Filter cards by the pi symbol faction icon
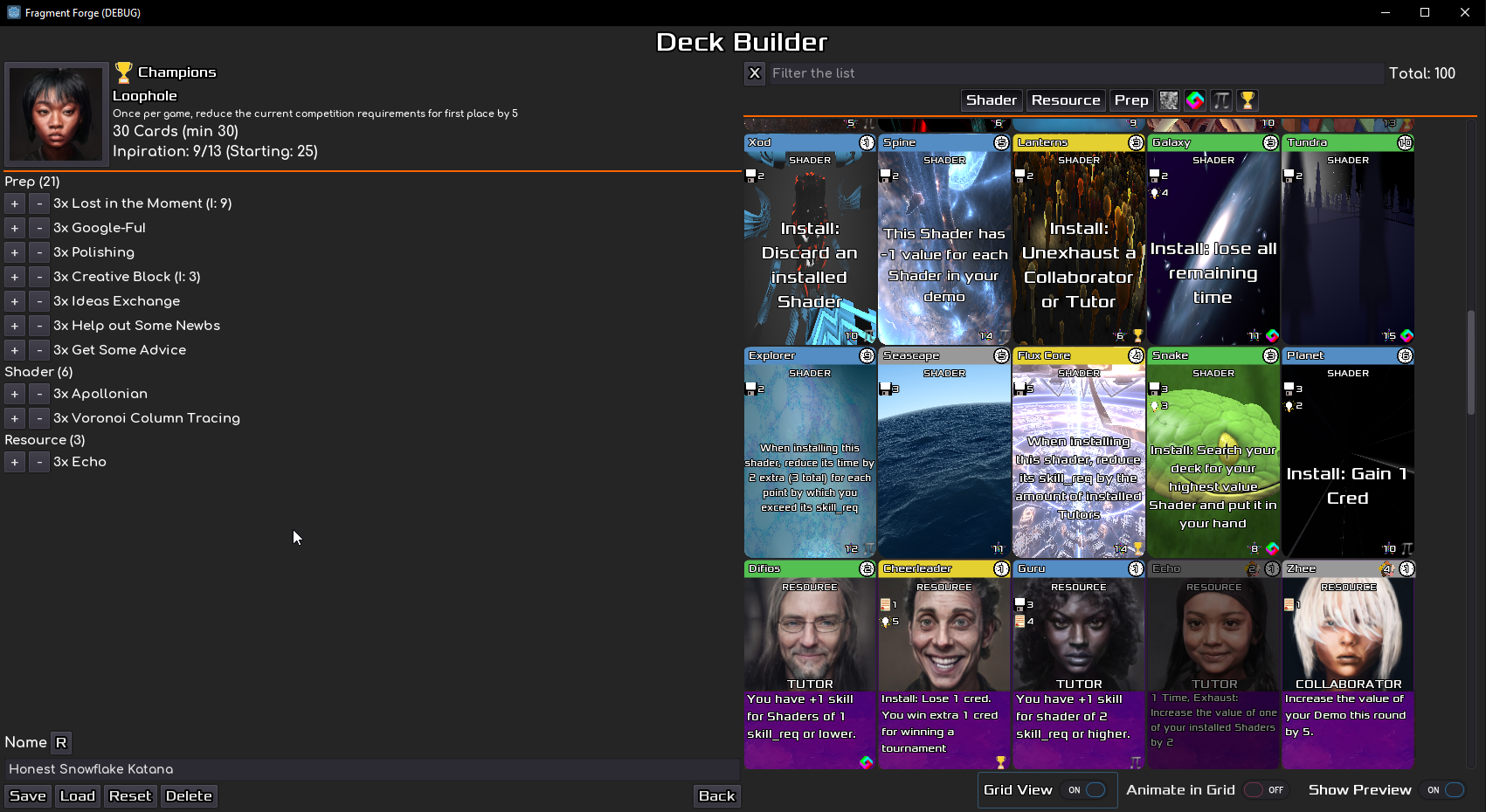 [x=1221, y=100]
